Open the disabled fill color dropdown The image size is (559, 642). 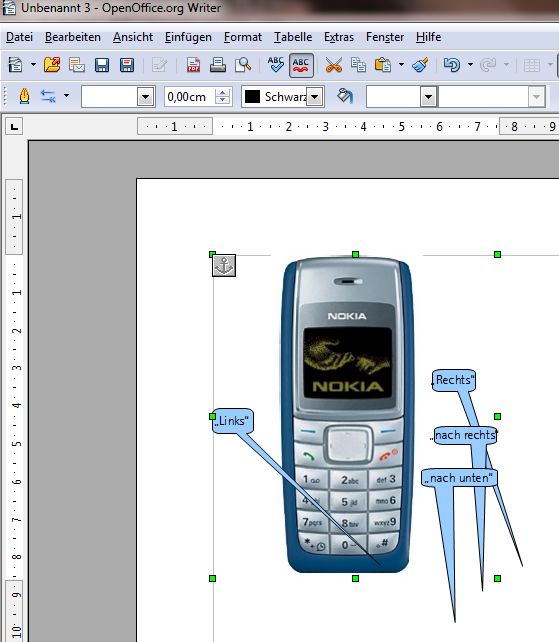point(536,97)
